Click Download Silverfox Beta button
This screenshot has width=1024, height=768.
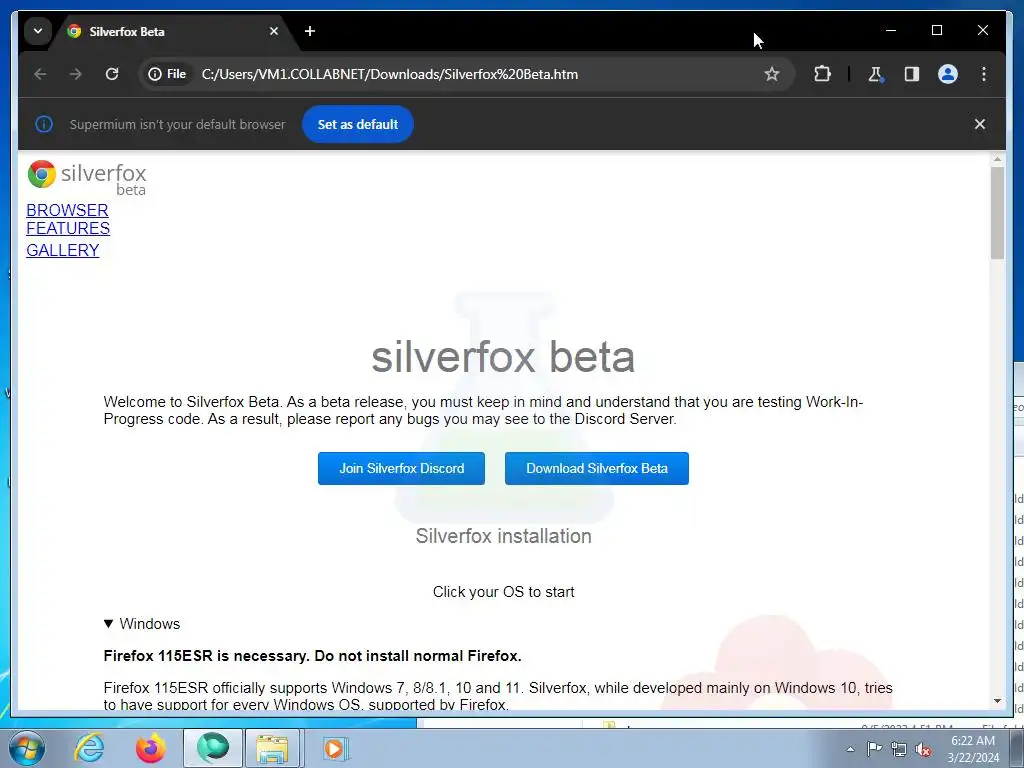(597, 468)
